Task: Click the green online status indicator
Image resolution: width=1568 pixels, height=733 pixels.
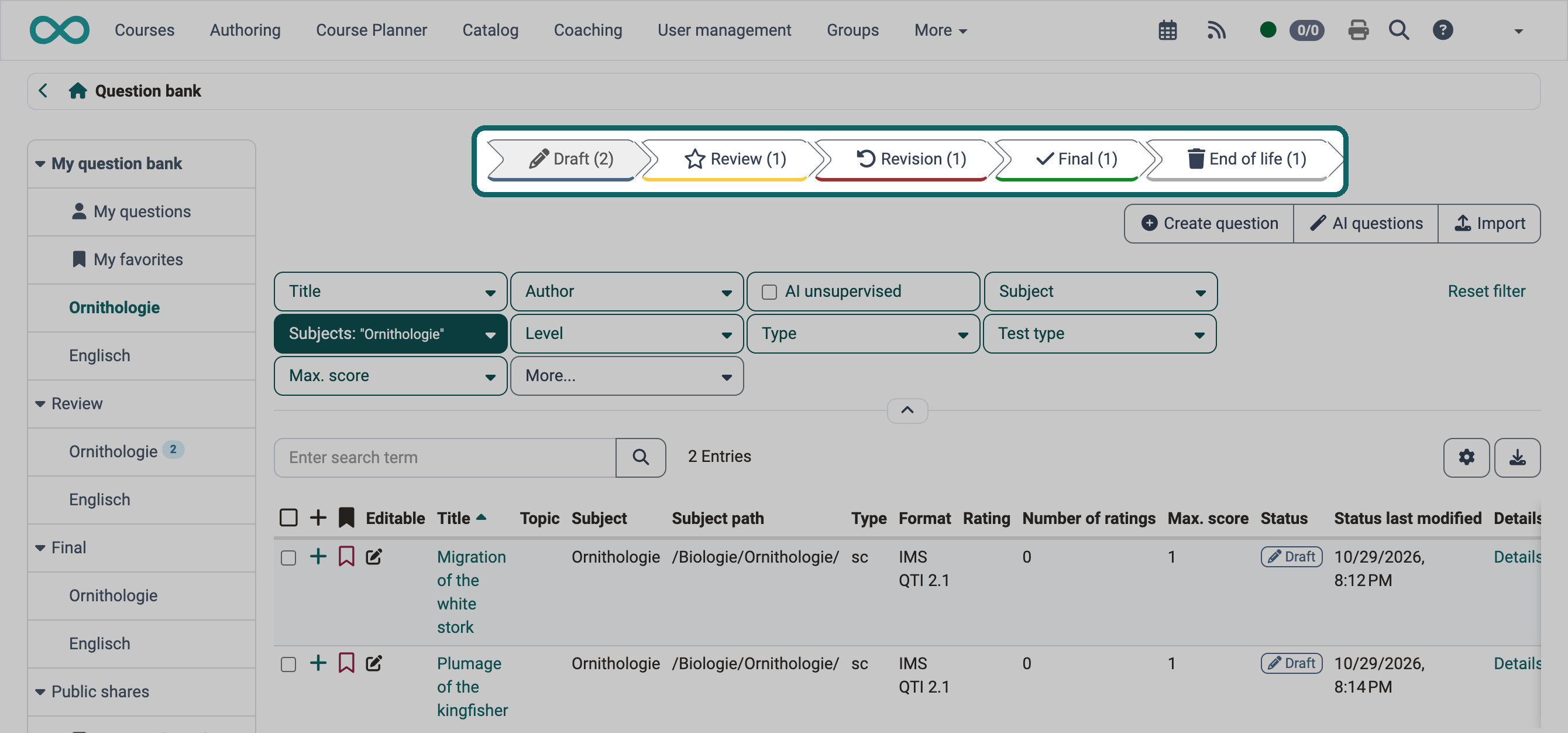Action: [1268, 30]
